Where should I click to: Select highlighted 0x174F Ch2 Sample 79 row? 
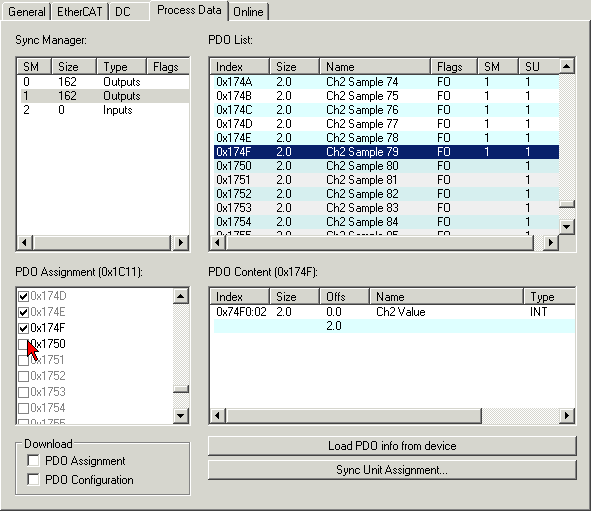[386, 152]
